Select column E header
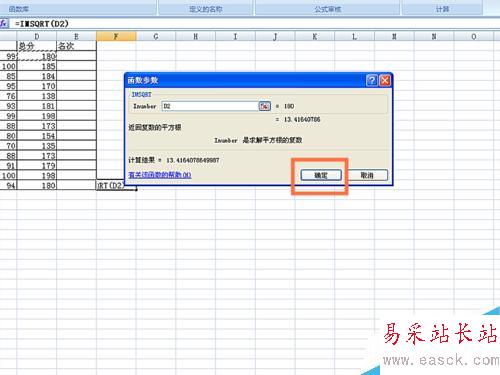This screenshot has height=375, width=500. [76, 36]
